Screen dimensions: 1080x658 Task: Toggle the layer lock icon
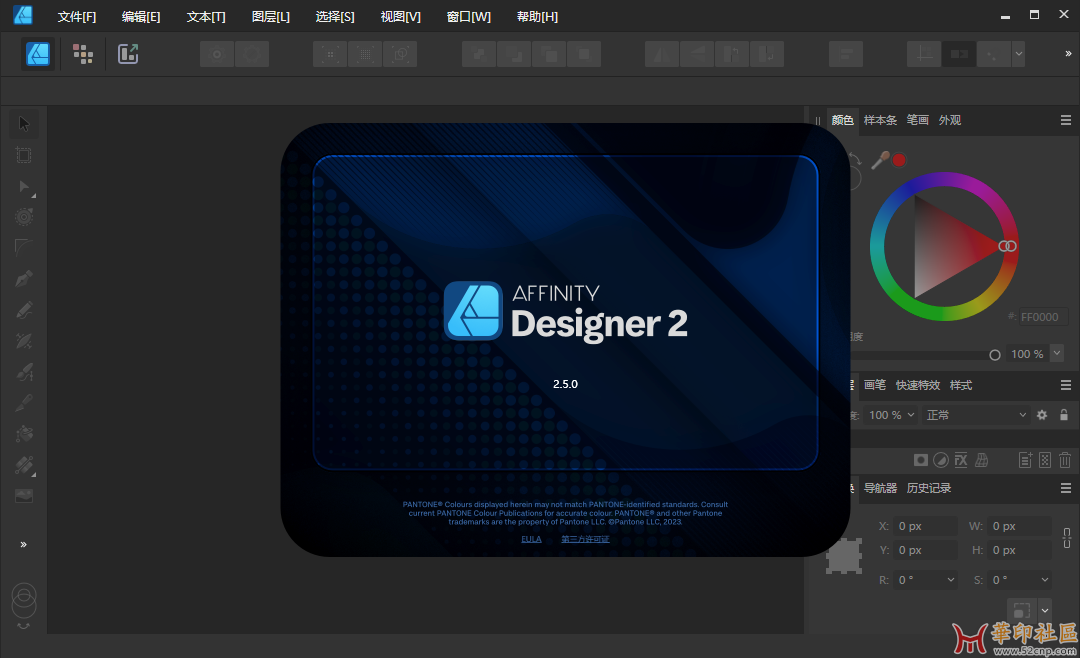(x=1063, y=415)
